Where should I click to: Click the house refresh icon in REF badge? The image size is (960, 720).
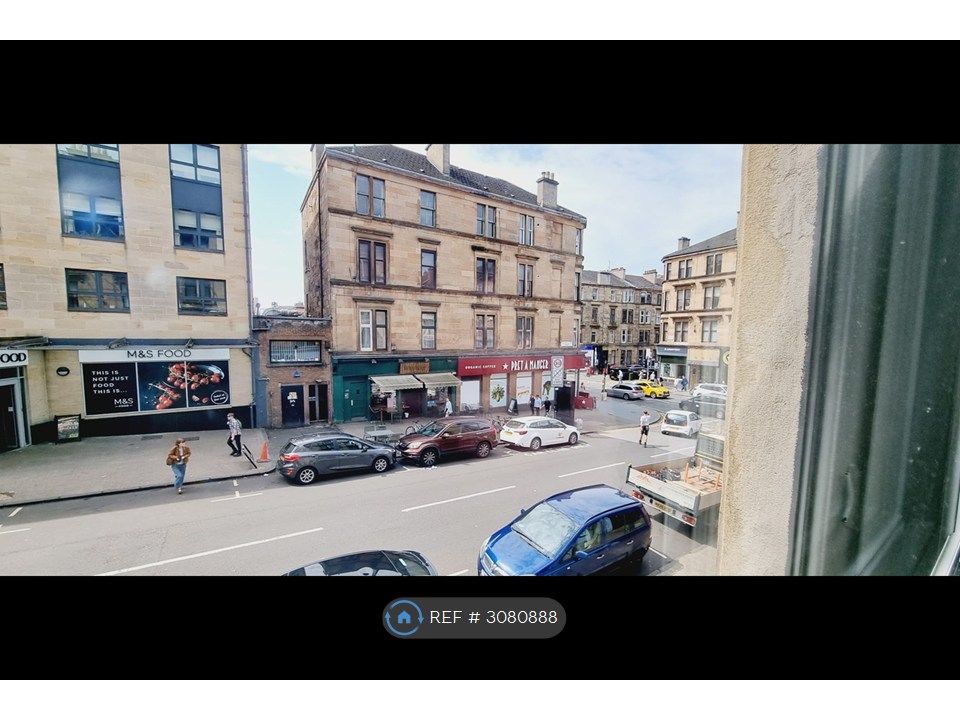(403, 617)
